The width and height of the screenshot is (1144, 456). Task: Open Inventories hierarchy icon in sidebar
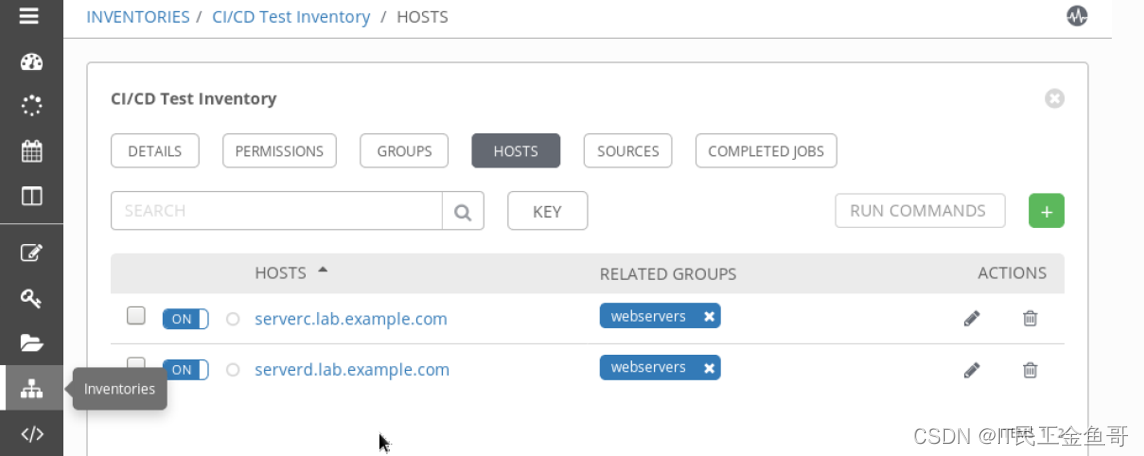(x=31, y=389)
